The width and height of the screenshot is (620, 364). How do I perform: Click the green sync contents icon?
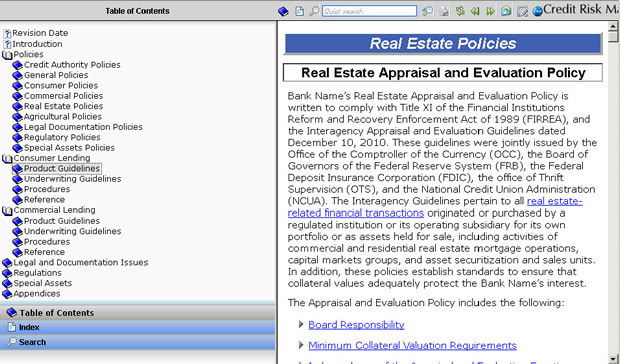[460, 11]
